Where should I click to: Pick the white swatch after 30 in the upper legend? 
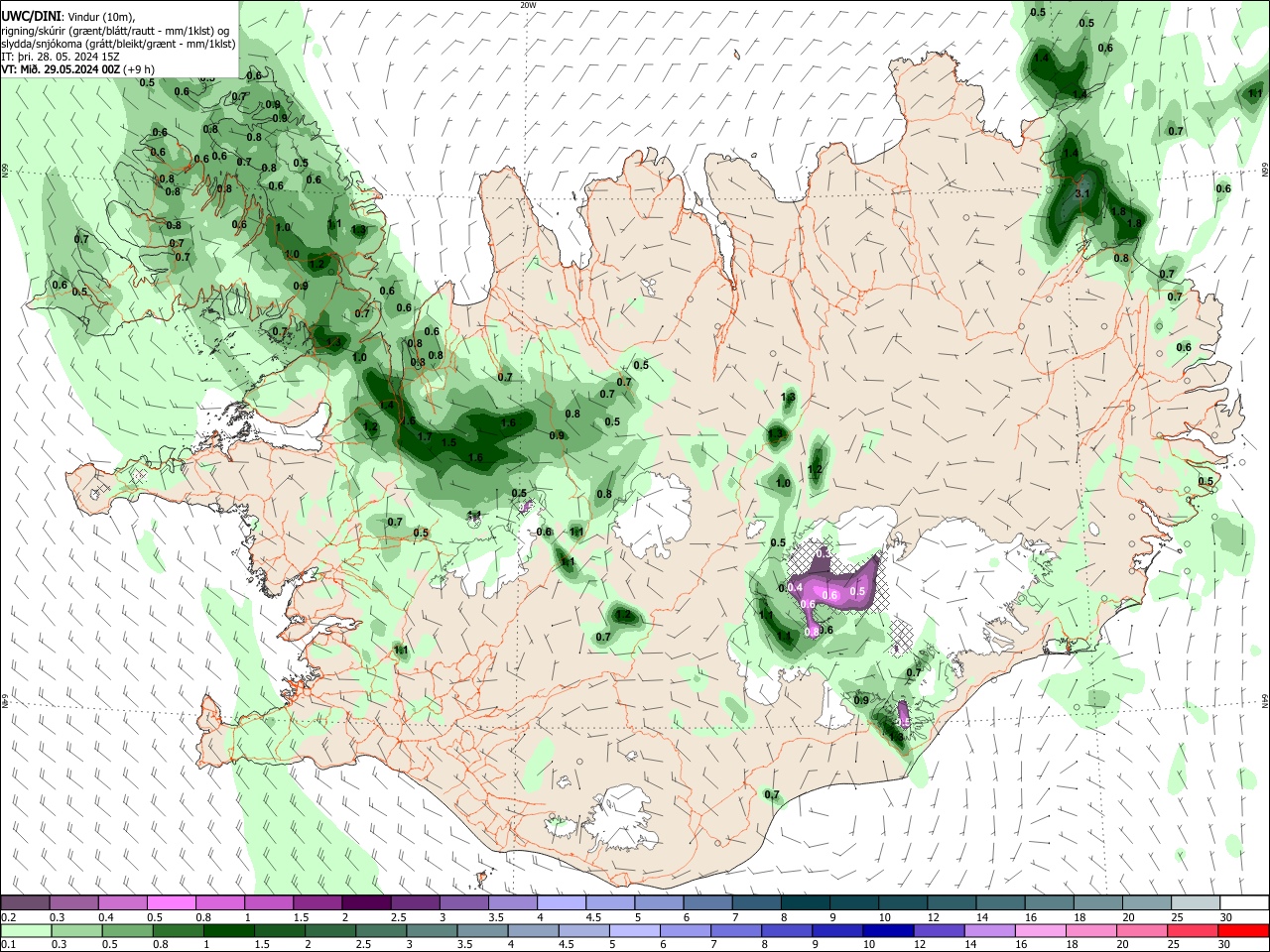coord(1244,903)
